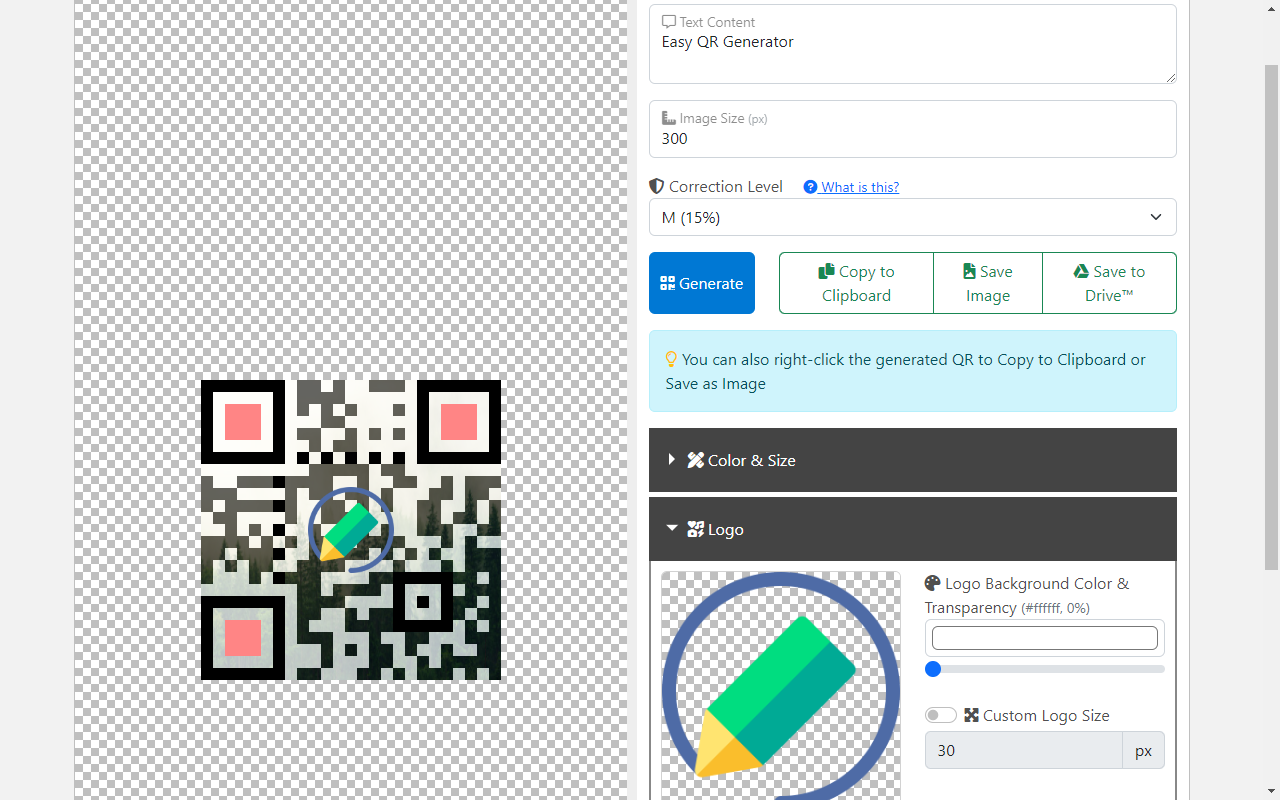Click the blue question mark help icon
The image size is (1280, 800).
[810, 187]
